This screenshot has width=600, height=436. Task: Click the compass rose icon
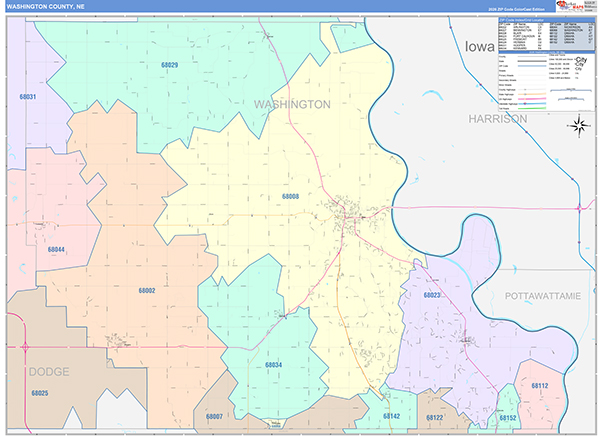pos(579,126)
